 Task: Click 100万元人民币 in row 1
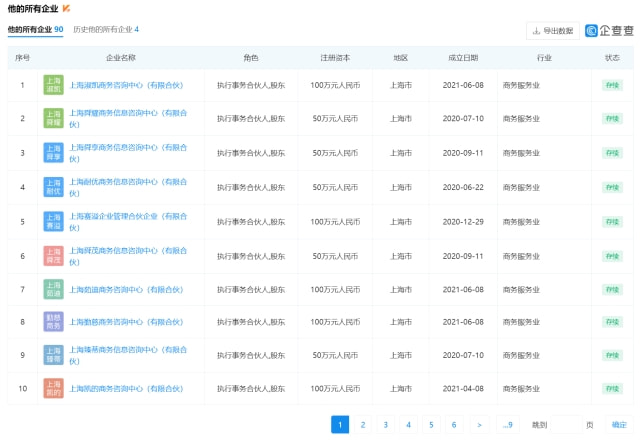click(335, 85)
